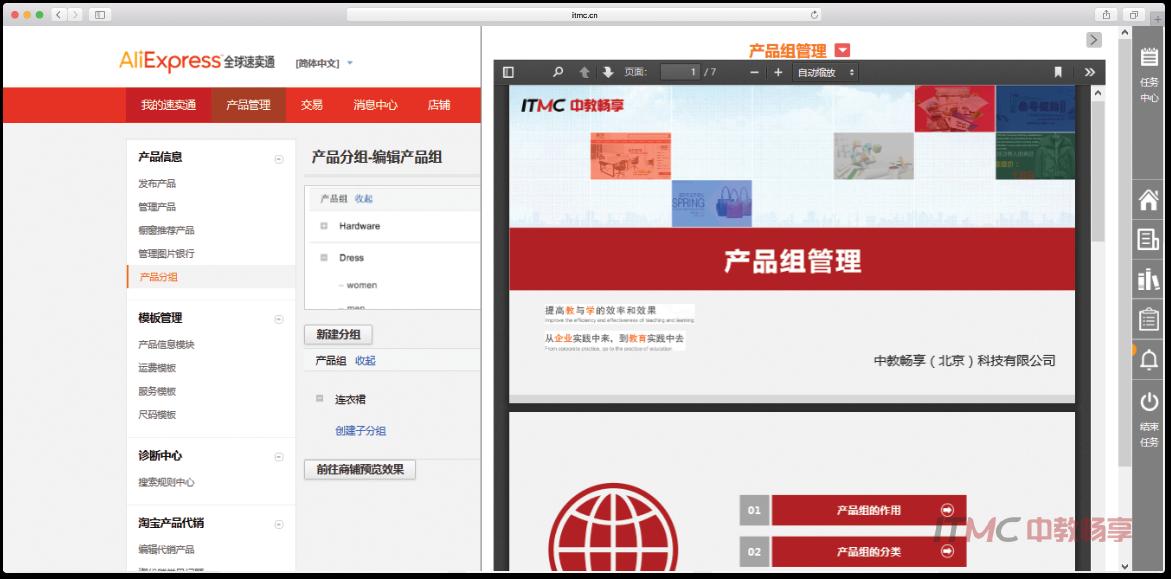Switch to the 消息中心 menu tab
1171x579 pixels.
click(377, 105)
